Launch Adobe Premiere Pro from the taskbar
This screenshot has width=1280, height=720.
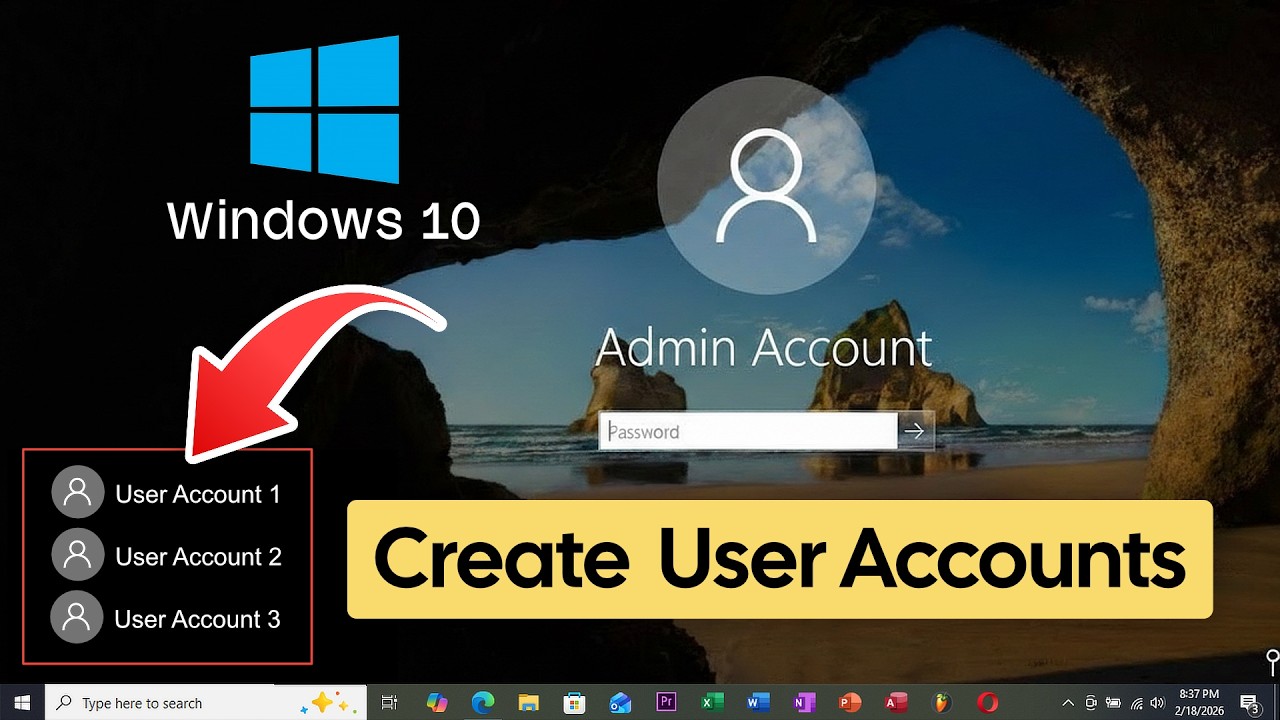(666, 703)
